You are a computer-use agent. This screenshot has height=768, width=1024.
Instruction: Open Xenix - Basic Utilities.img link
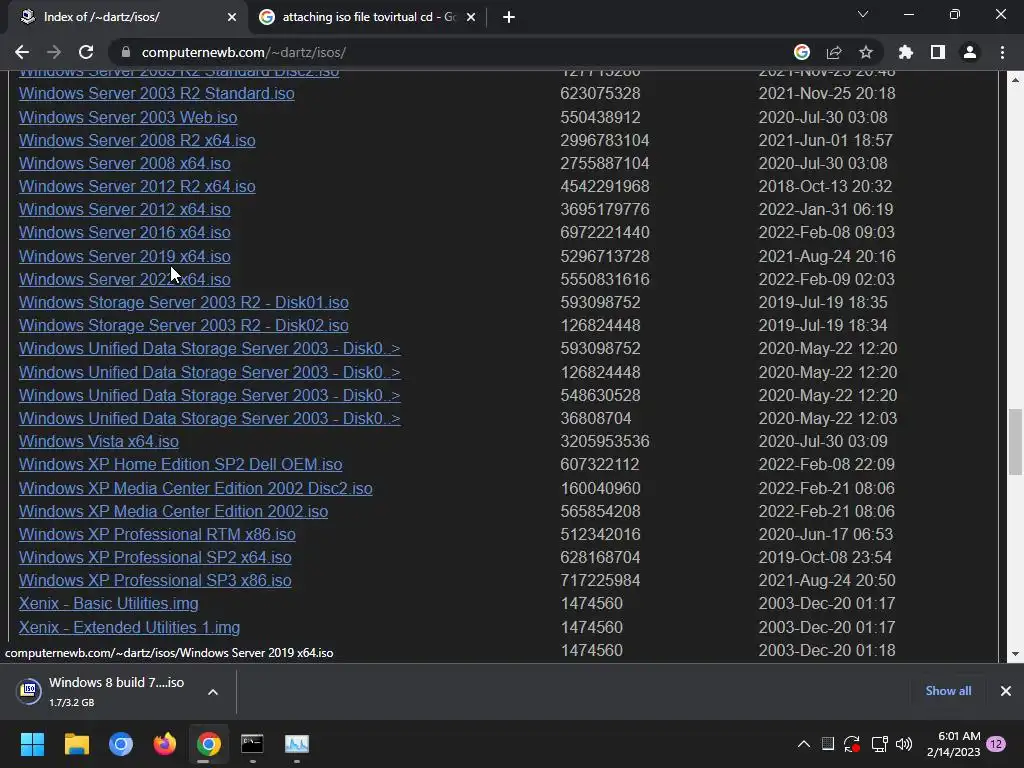[108, 603]
